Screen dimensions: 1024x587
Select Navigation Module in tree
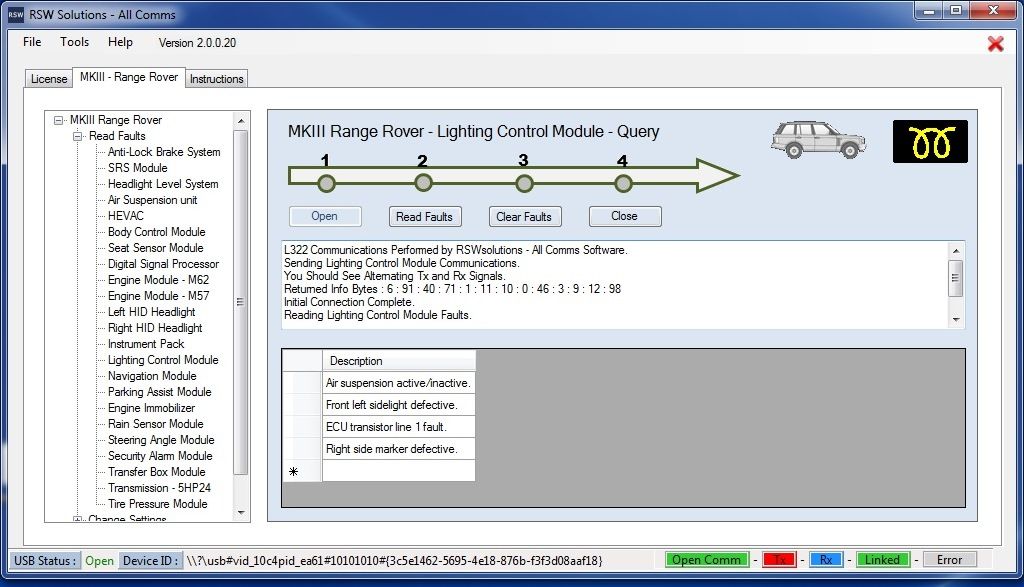point(152,376)
